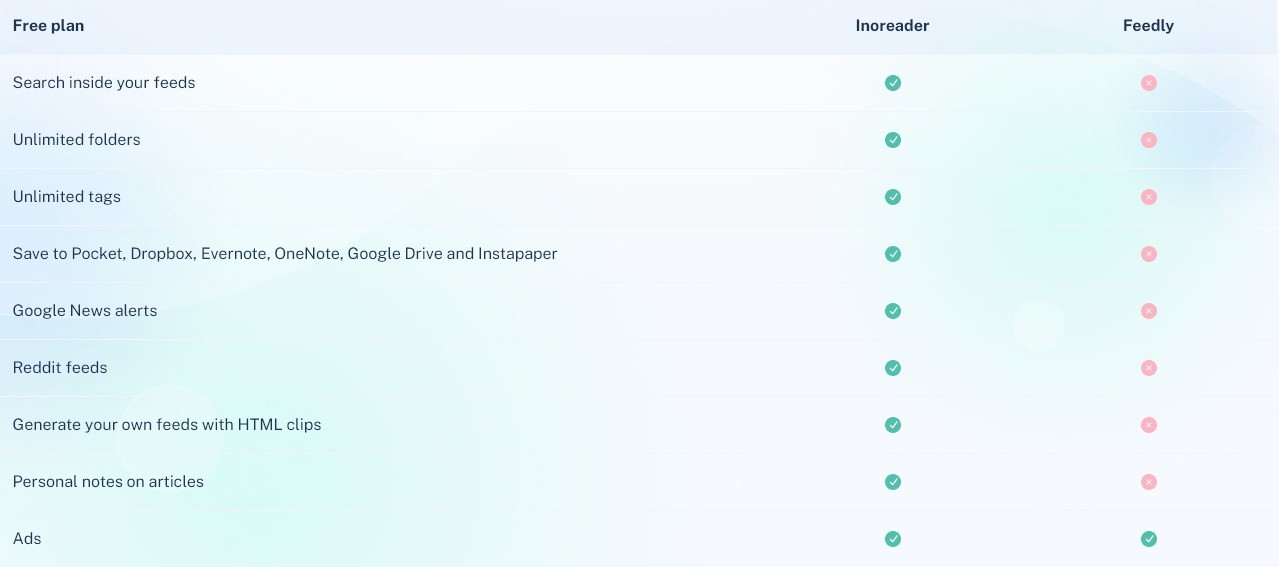The width and height of the screenshot is (1279, 567).
Task: Click Inoreader check mark for Unlimited folders
Action: point(893,140)
